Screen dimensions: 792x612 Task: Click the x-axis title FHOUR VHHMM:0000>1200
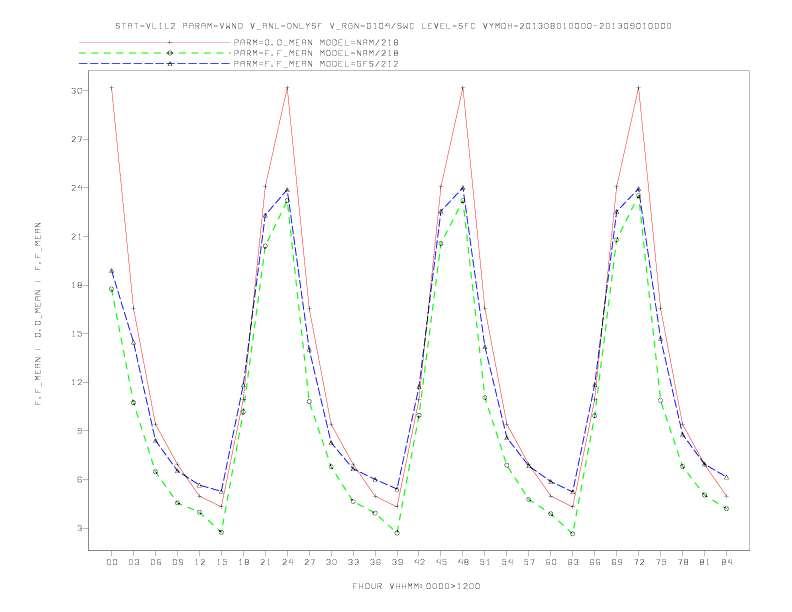[x=416, y=586]
